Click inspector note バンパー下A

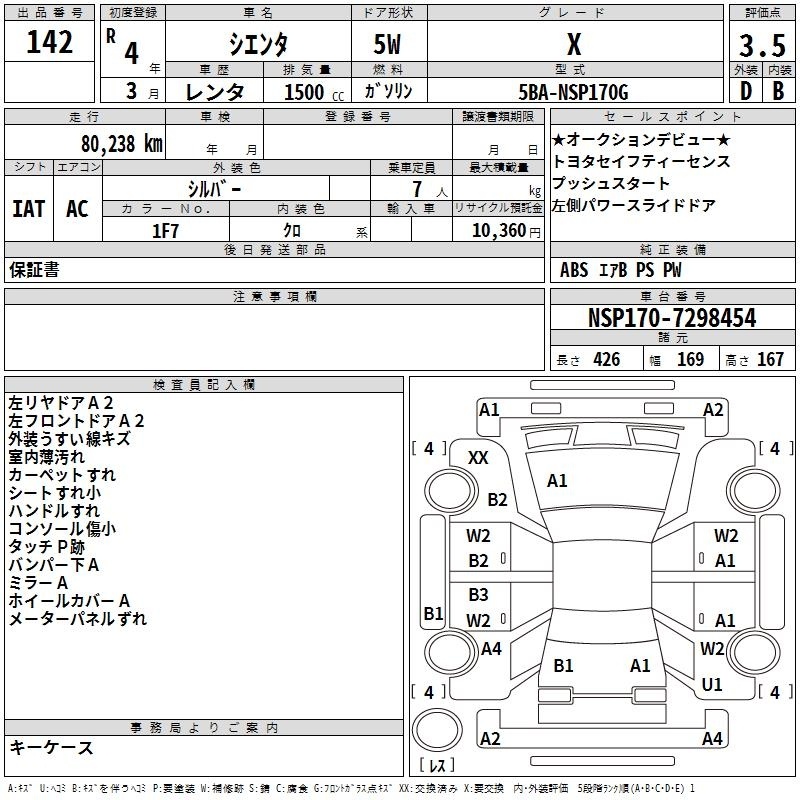[54, 565]
